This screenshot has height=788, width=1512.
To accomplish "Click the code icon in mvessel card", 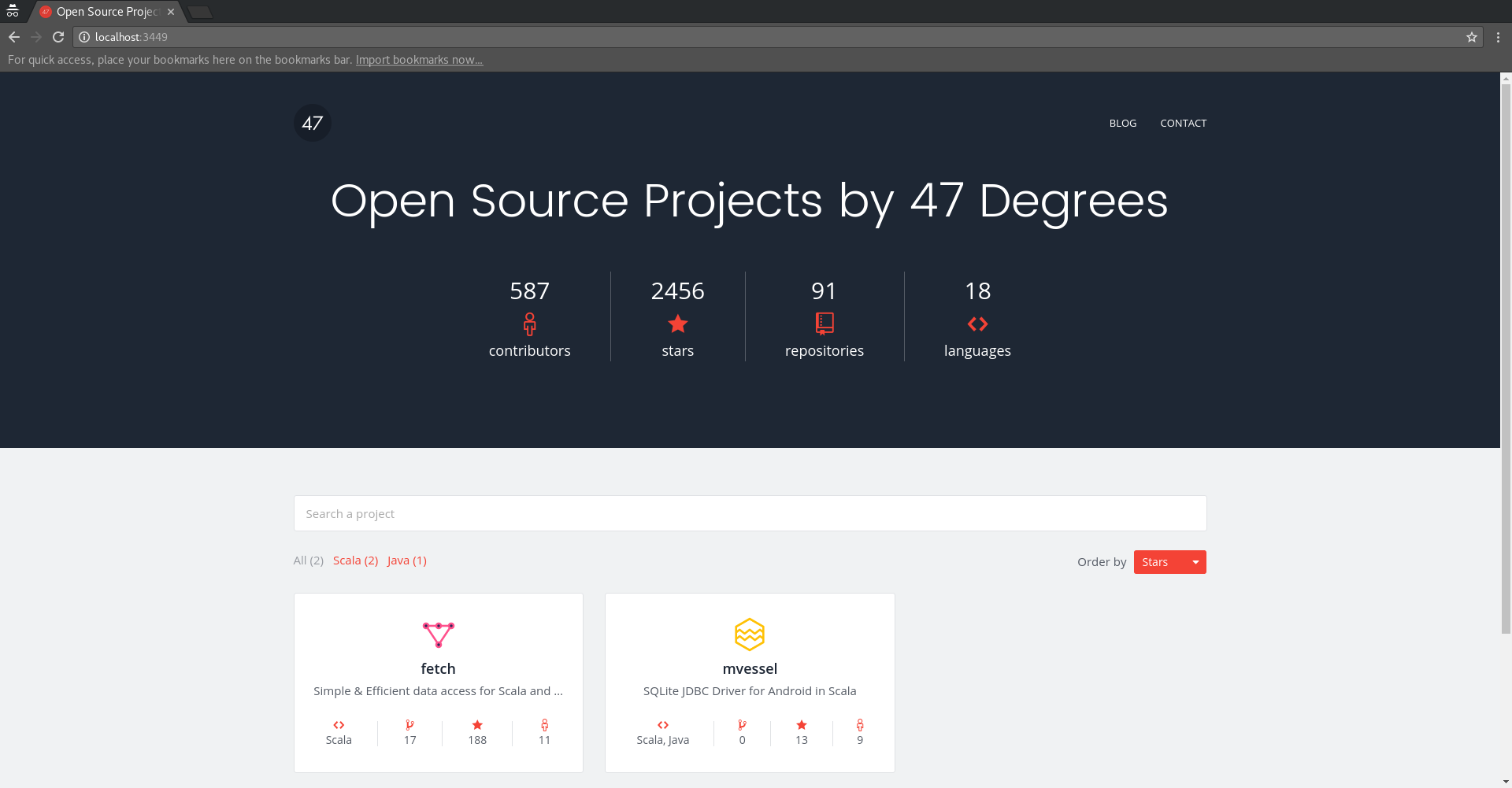I will (x=663, y=725).
